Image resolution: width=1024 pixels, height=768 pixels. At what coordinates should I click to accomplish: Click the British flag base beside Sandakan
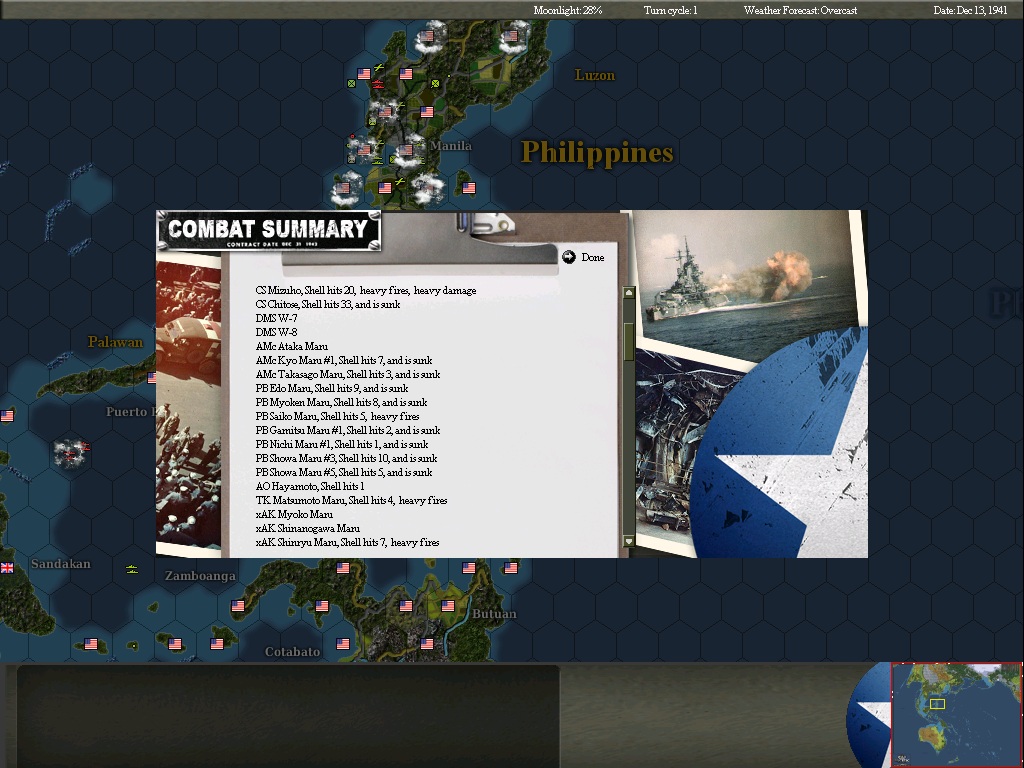pyautogui.click(x=7, y=568)
